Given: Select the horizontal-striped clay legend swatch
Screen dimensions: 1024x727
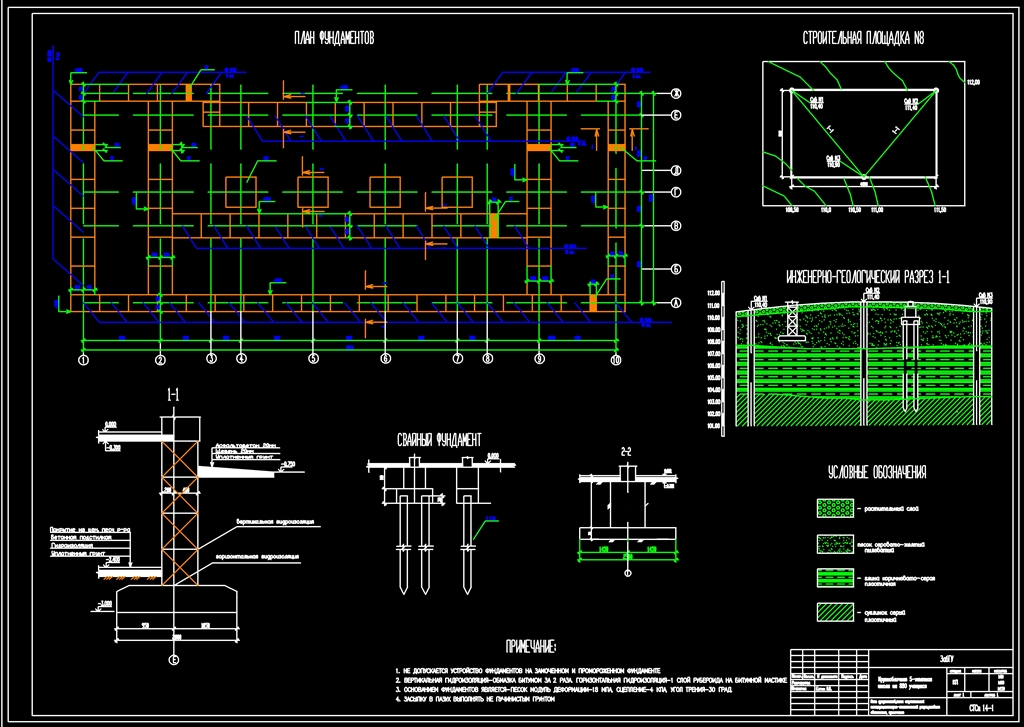Looking at the screenshot, I should pyautogui.click(x=835, y=579).
